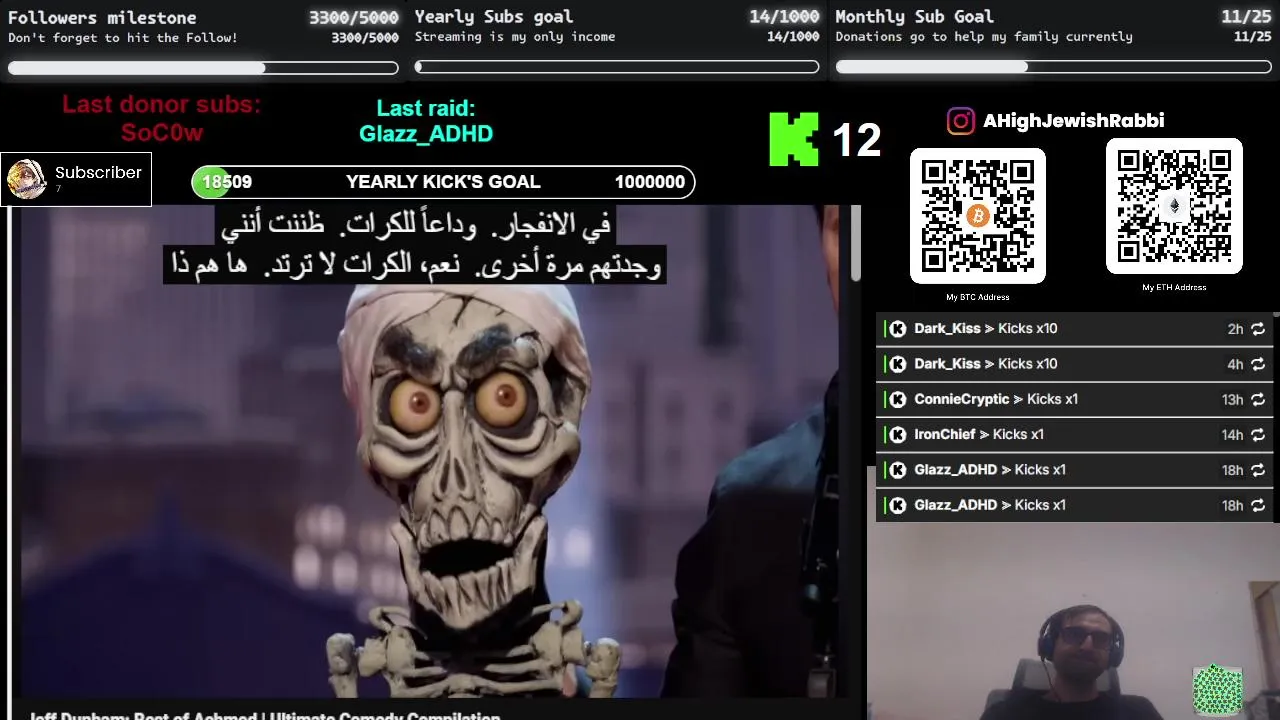Click the SoC0w donor name
This screenshot has height=720, width=1280.
[162, 133]
